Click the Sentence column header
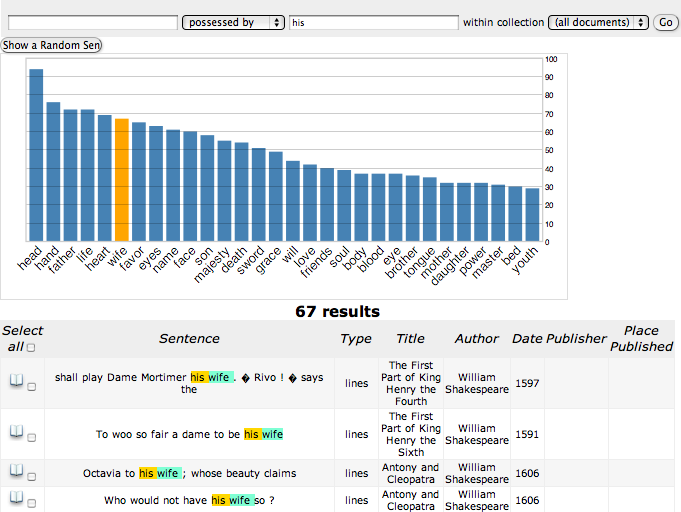681x512 pixels. (x=189, y=339)
